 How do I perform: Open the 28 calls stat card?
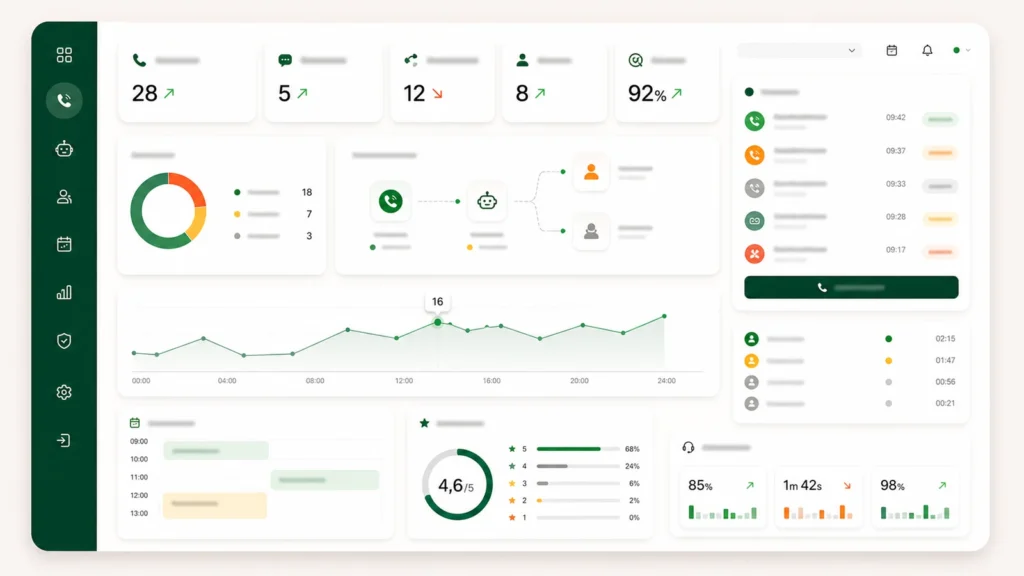coord(187,82)
